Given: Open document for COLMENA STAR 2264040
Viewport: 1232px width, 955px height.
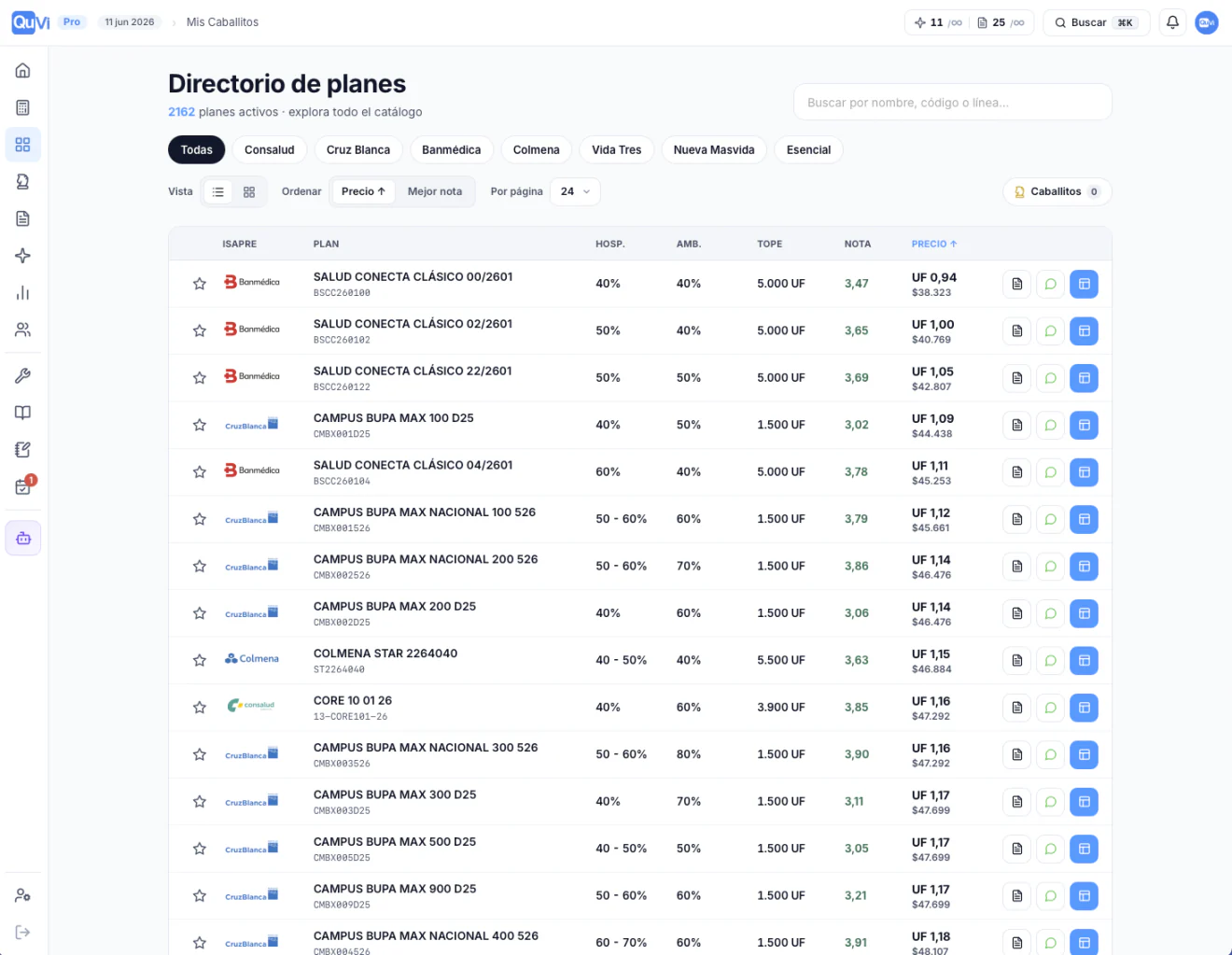Looking at the screenshot, I should (x=1017, y=660).
